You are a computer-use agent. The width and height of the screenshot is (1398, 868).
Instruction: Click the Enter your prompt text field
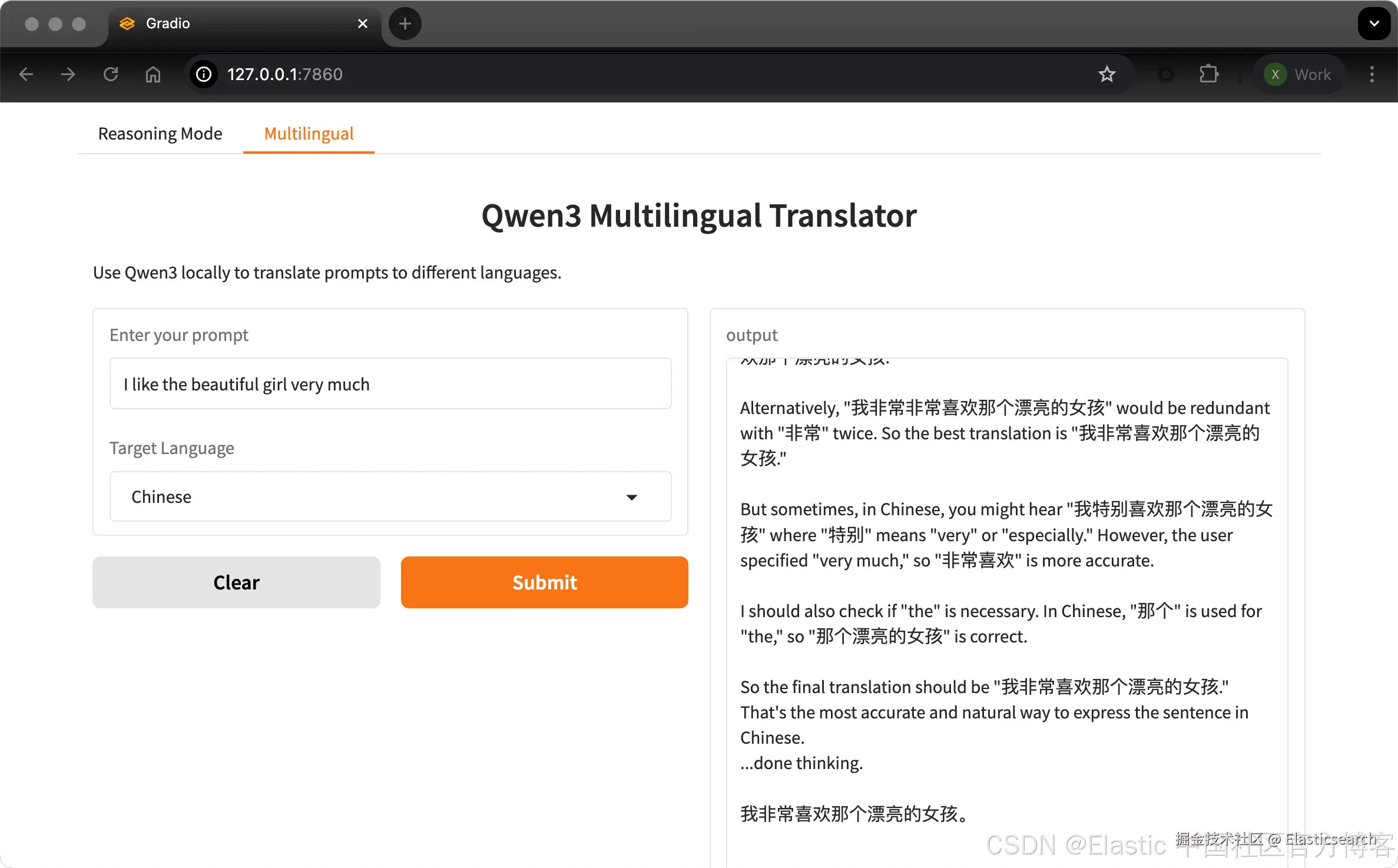coord(390,384)
